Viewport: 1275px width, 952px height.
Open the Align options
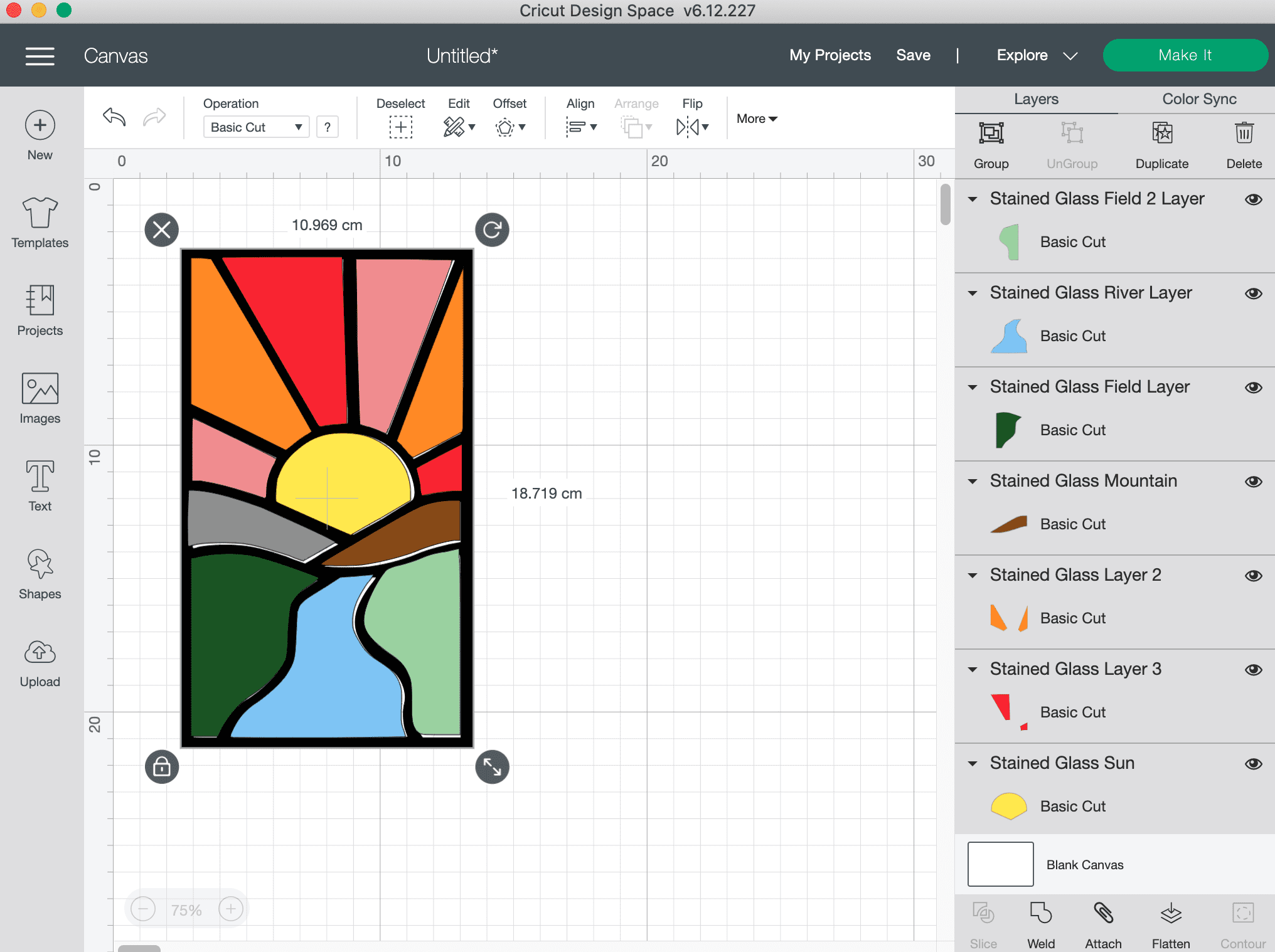click(x=580, y=127)
